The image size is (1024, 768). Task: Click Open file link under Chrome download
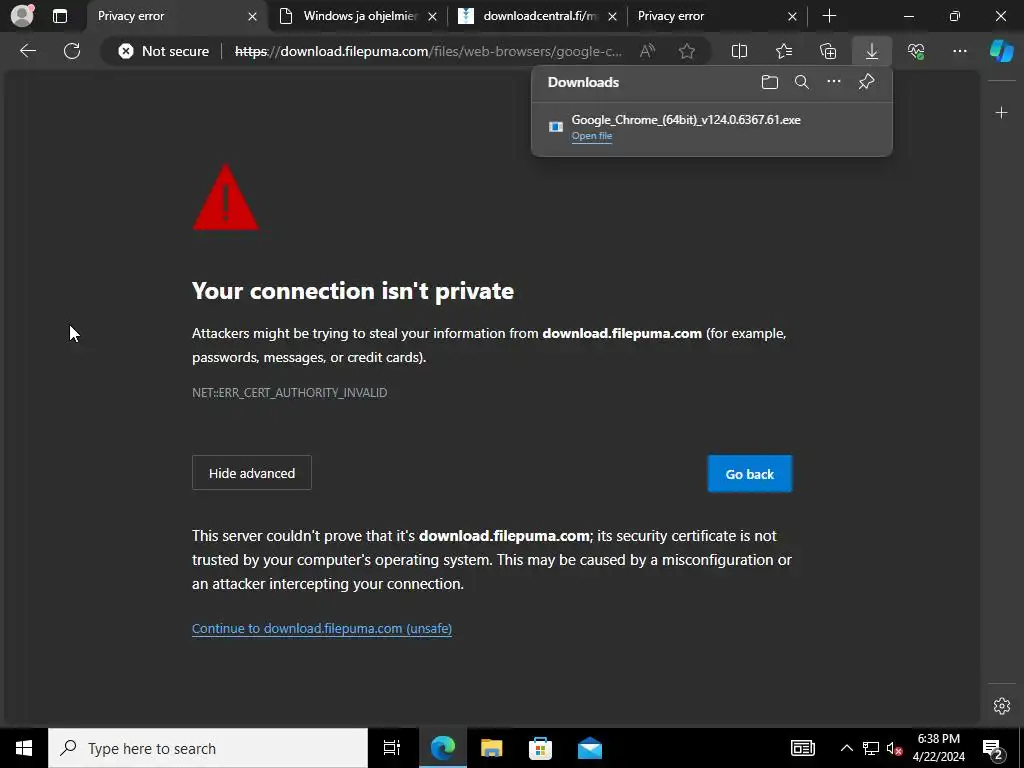[x=592, y=136]
